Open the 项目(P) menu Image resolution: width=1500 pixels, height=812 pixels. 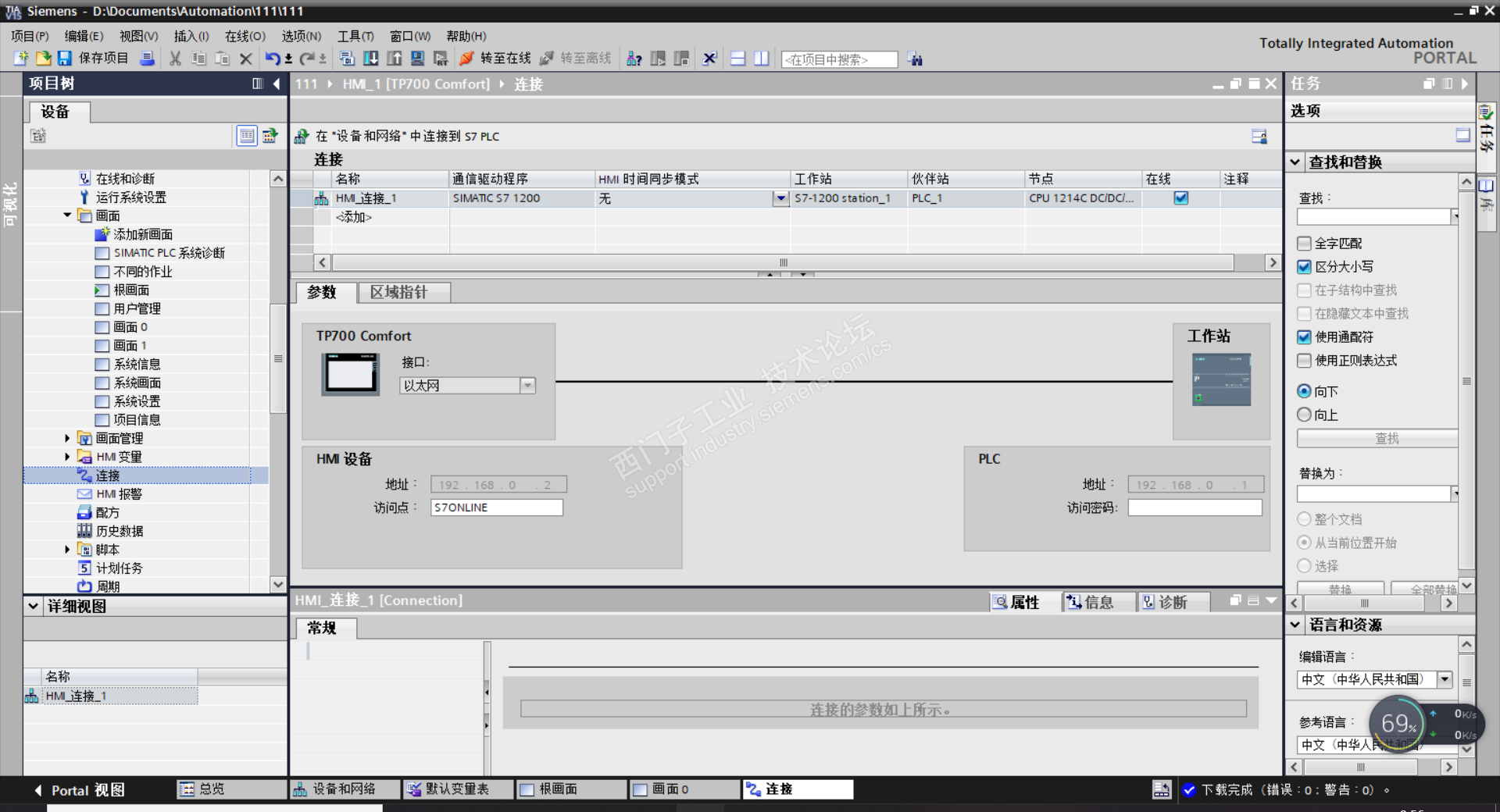click(30, 36)
